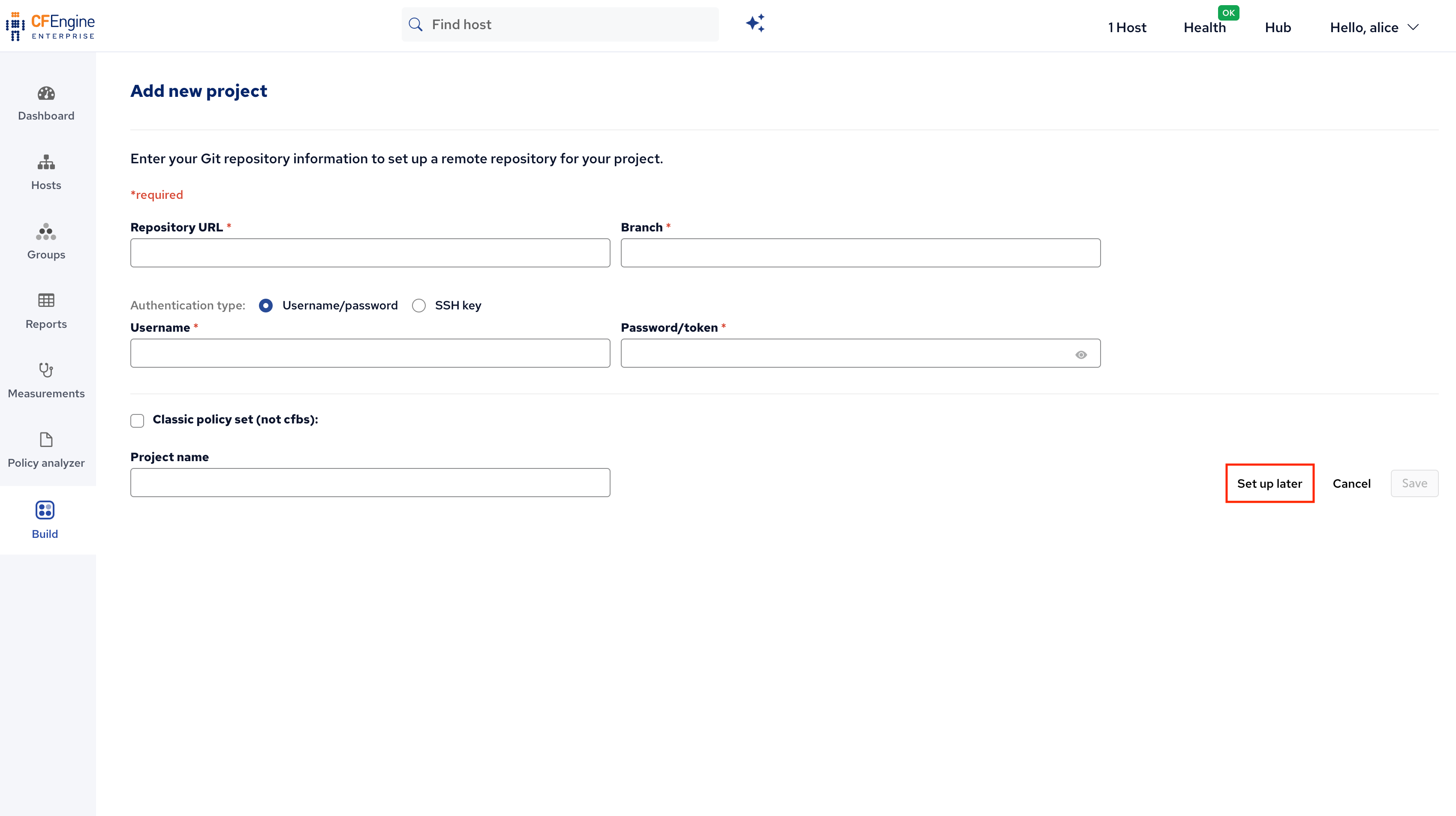This screenshot has width=1456, height=816.
Task: Expand the Hello, alice user menu
Action: point(1374,27)
